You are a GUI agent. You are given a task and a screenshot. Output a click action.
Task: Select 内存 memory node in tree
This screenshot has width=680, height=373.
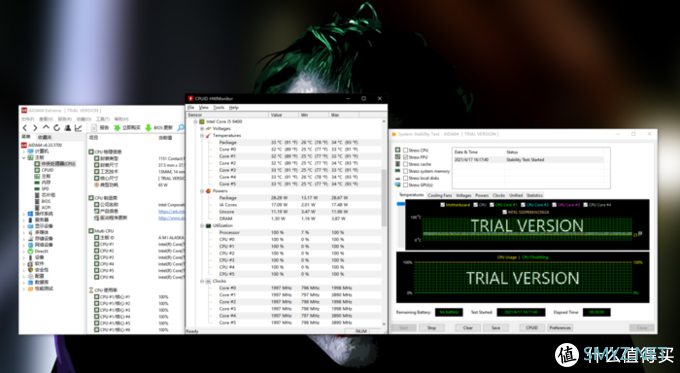click(x=42, y=183)
